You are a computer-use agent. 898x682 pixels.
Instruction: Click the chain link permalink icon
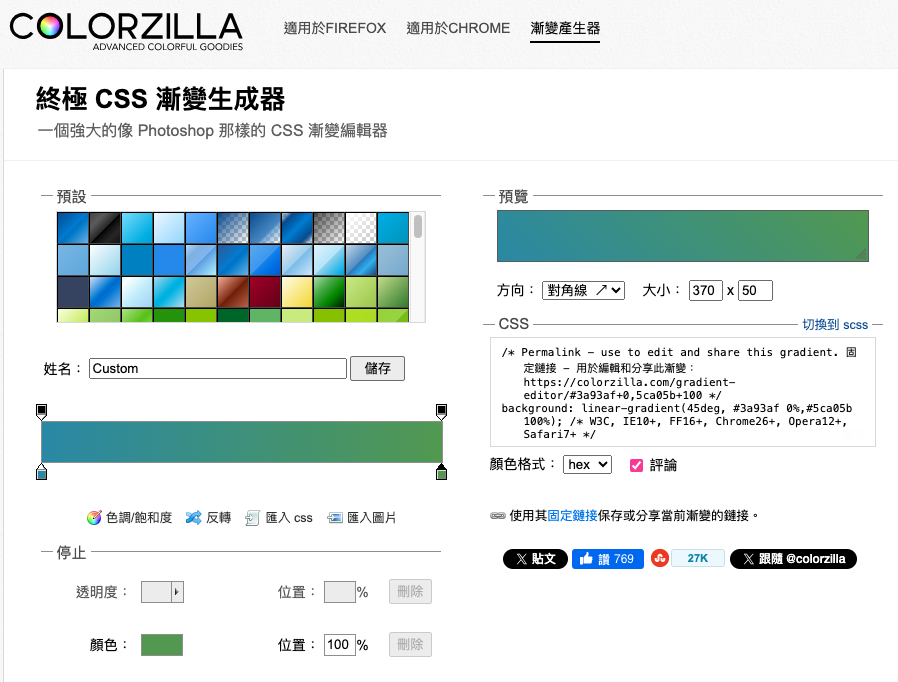click(498, 515)
